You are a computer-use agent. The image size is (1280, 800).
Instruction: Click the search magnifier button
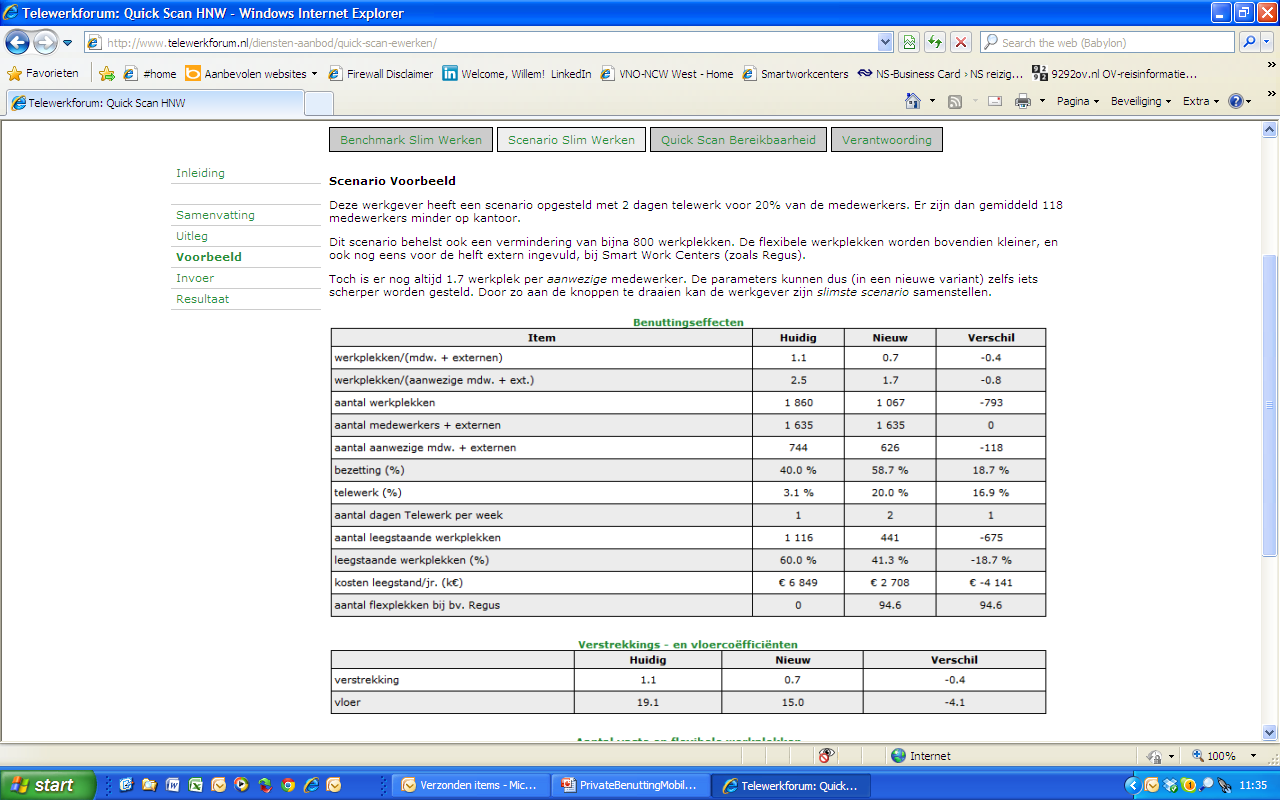point(1248,42)
